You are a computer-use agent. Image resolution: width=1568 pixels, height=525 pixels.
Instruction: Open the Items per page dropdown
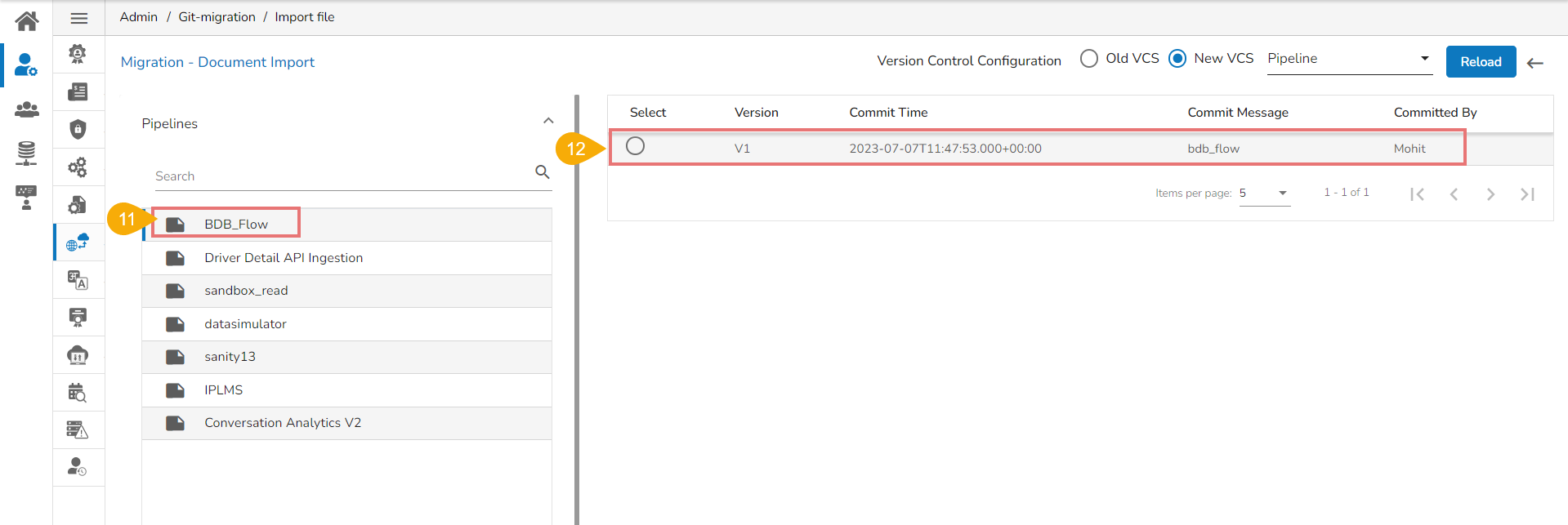tap(1264, 194)
